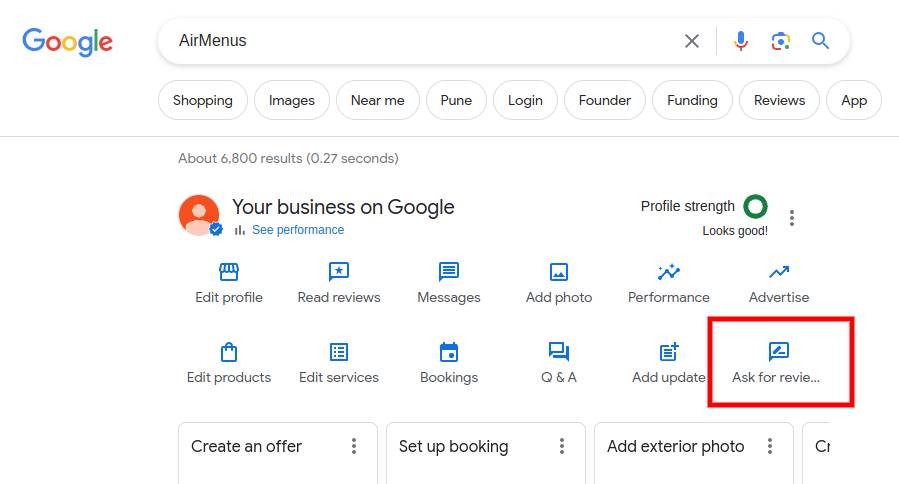Click the Google logo

[67, 42]
